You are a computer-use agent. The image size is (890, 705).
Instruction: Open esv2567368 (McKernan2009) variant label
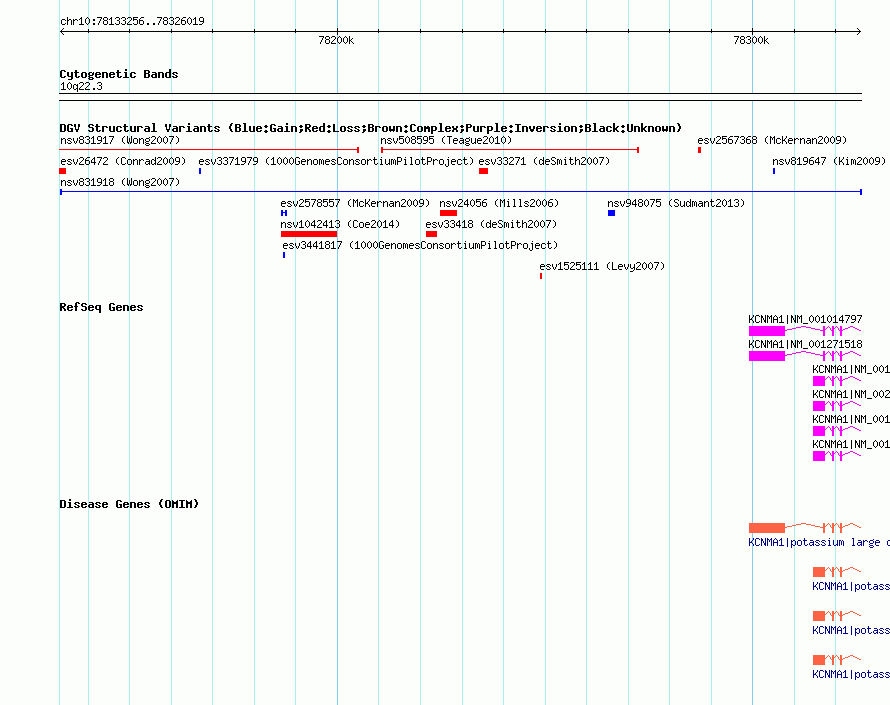772,140
